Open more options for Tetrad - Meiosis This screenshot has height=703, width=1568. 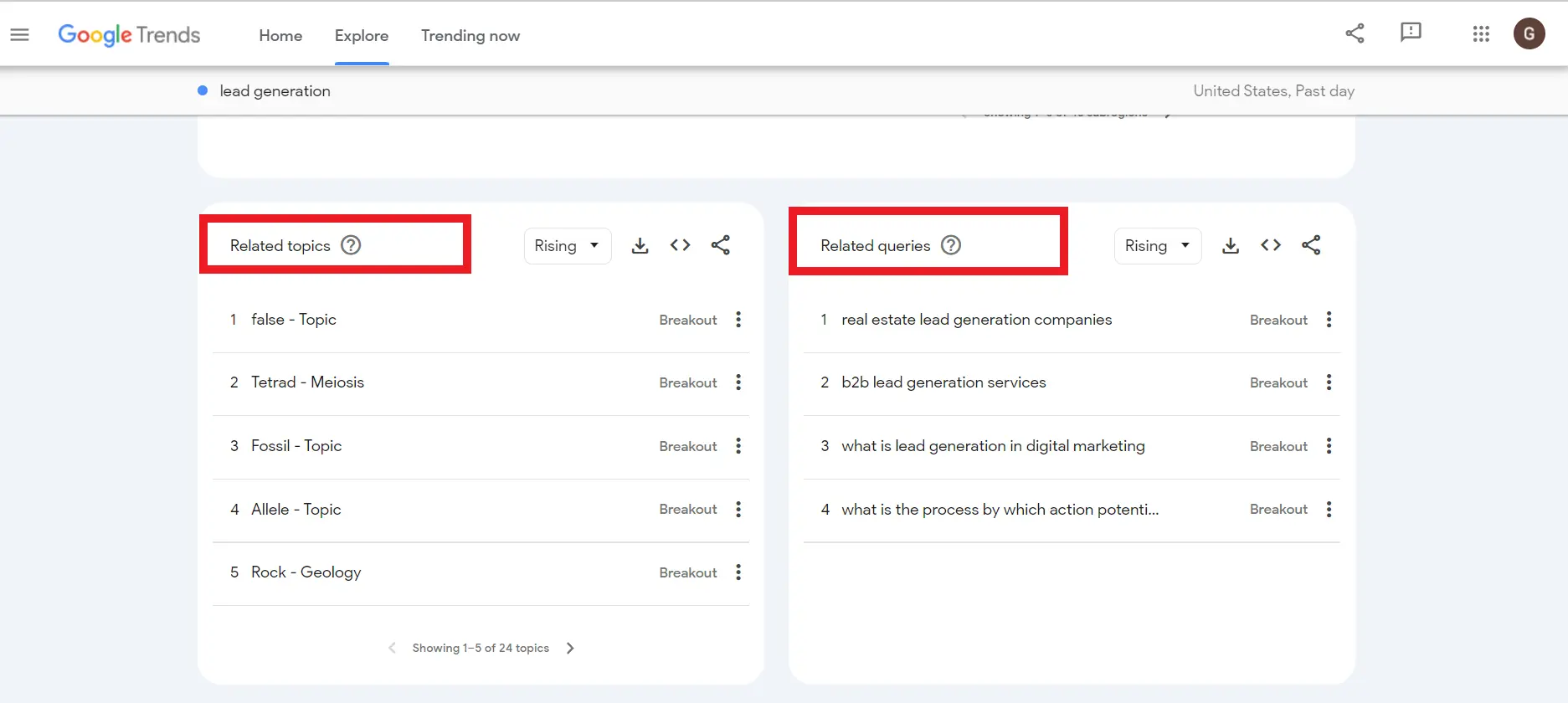click(738, 382)
